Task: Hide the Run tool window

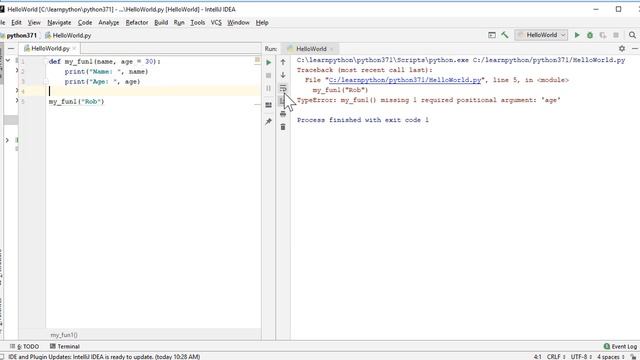Action: (x=635, y=49)
